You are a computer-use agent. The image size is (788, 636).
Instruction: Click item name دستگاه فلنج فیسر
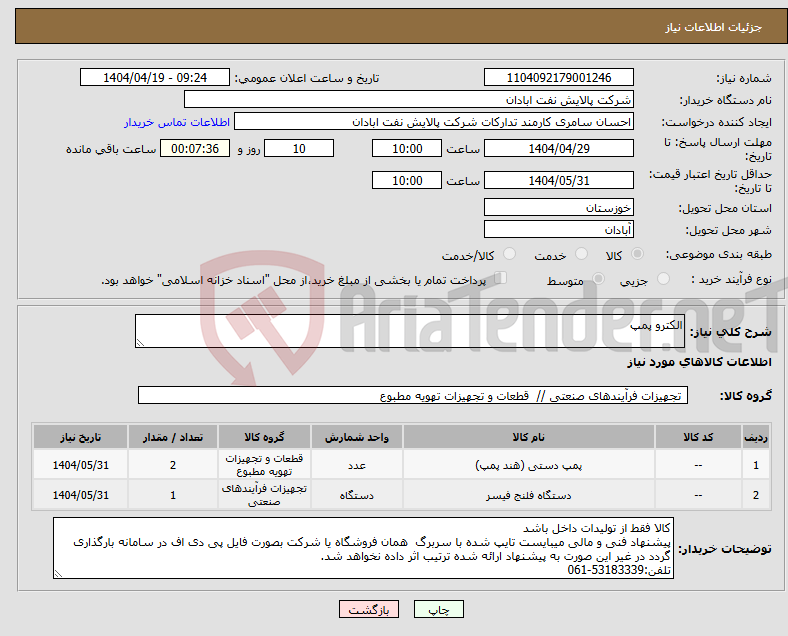tap(529, 495)
